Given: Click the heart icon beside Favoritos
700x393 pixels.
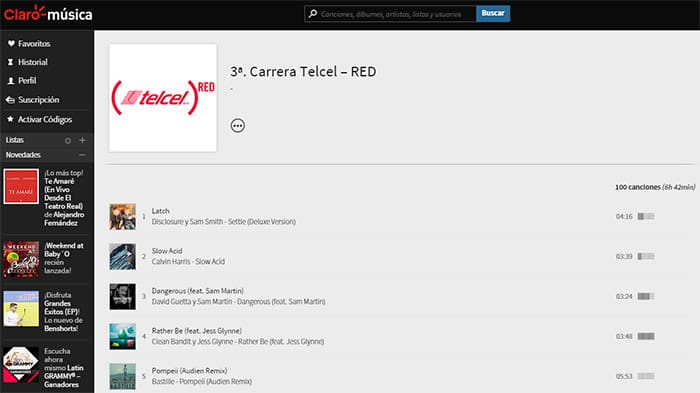Looking at the screenshot, I should tap(11, 43).
